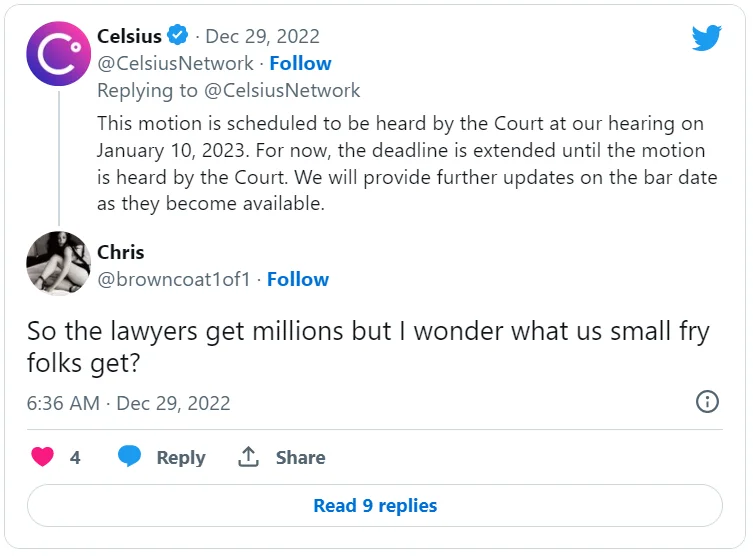Screen dimensions: 753x556
Task: Click the Share text label
Action: [300, 457]
